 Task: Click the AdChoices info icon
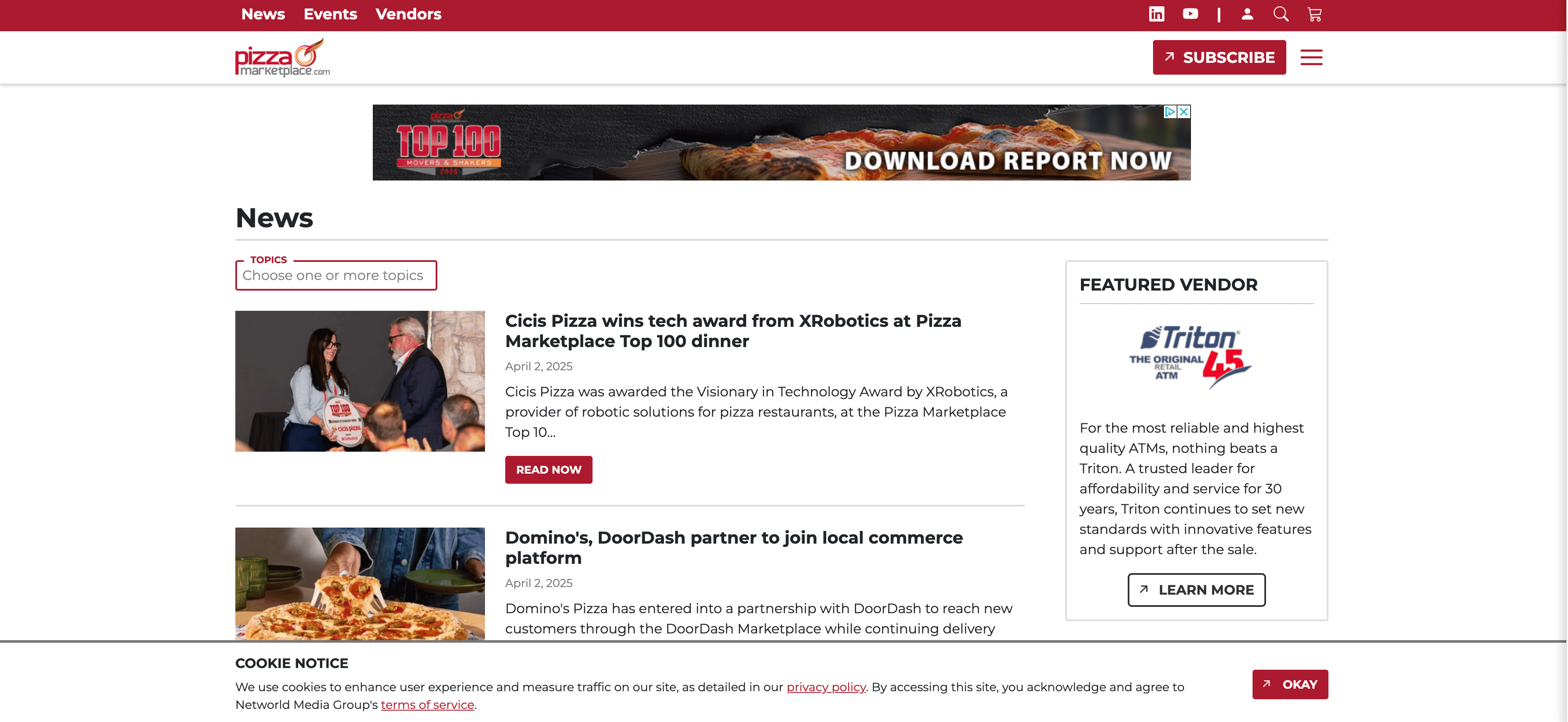[1169, 111]
